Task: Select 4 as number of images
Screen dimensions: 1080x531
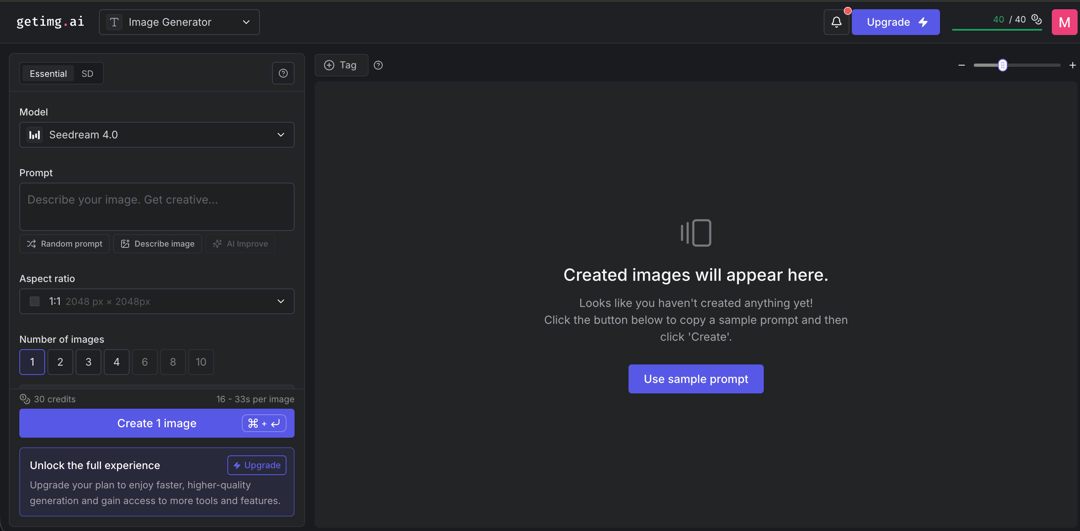Action: [x=116, y=362]
